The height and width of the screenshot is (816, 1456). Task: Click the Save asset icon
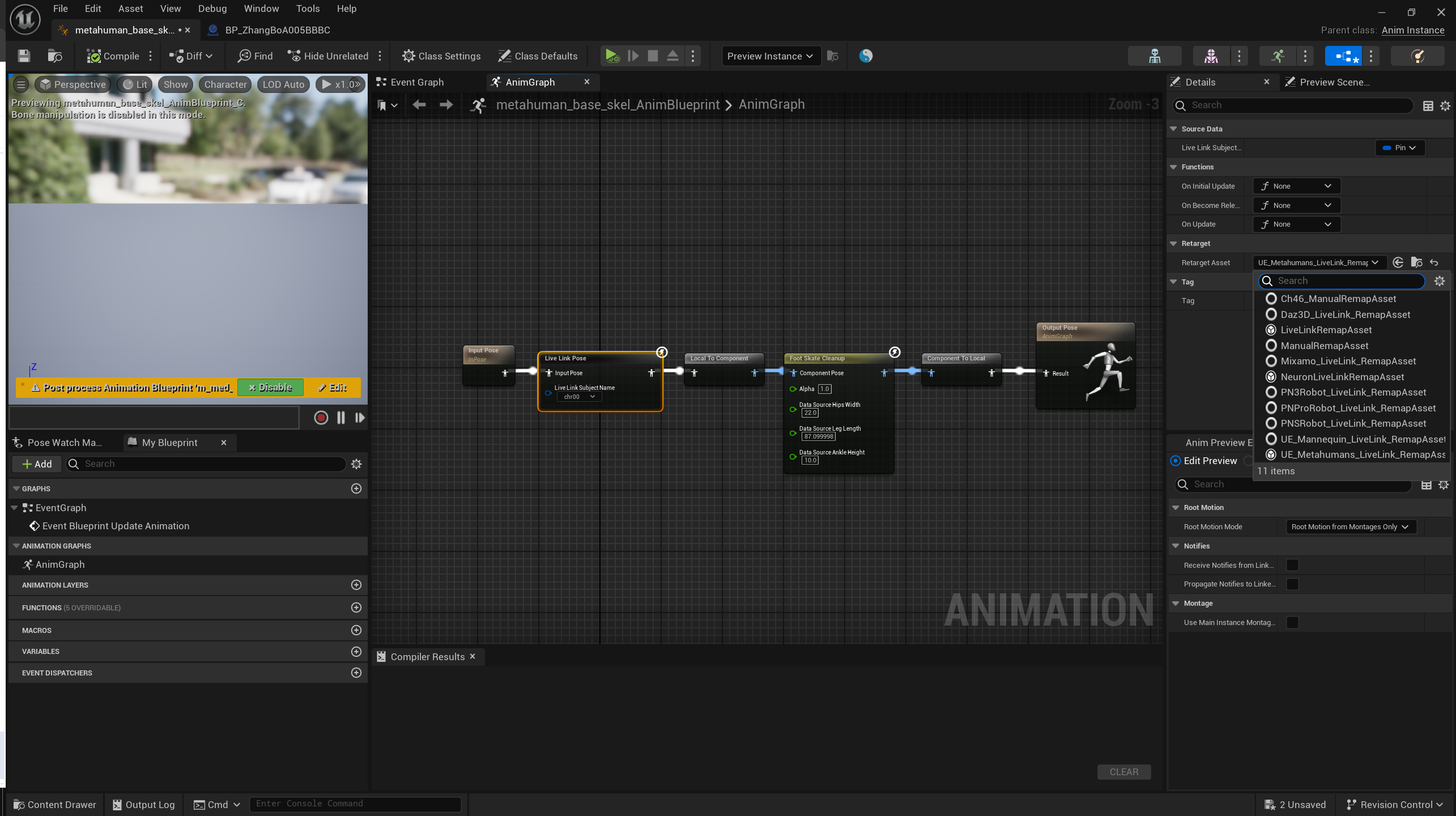point(23,56)
